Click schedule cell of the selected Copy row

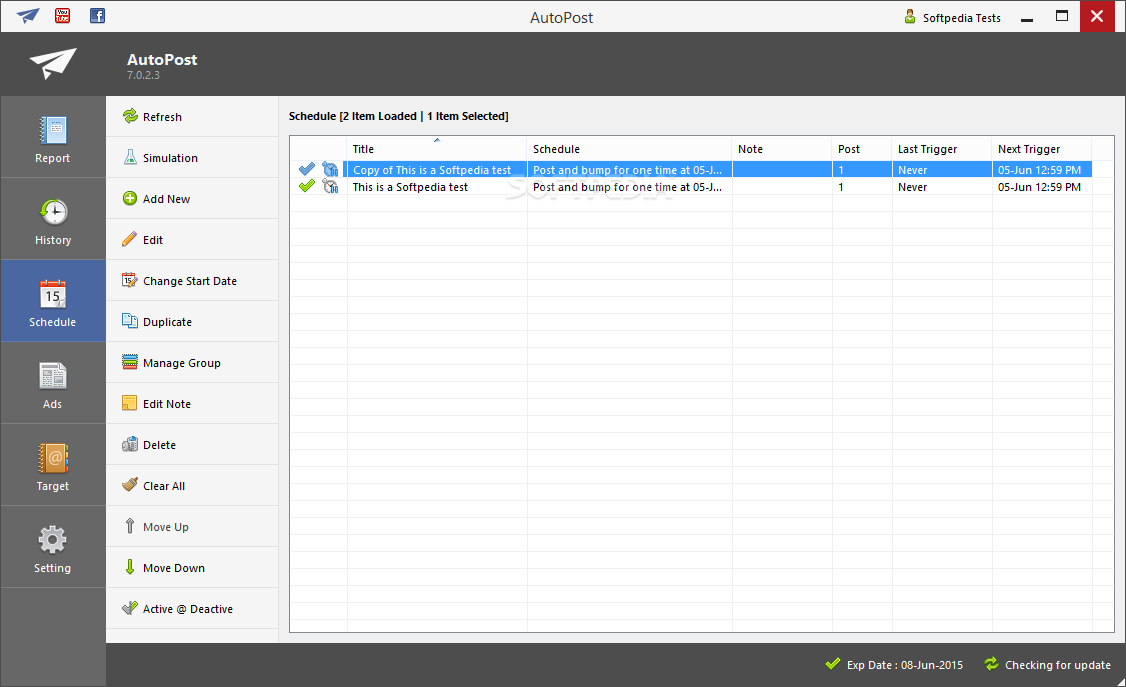pyautogui.click(x=629, y=170)
